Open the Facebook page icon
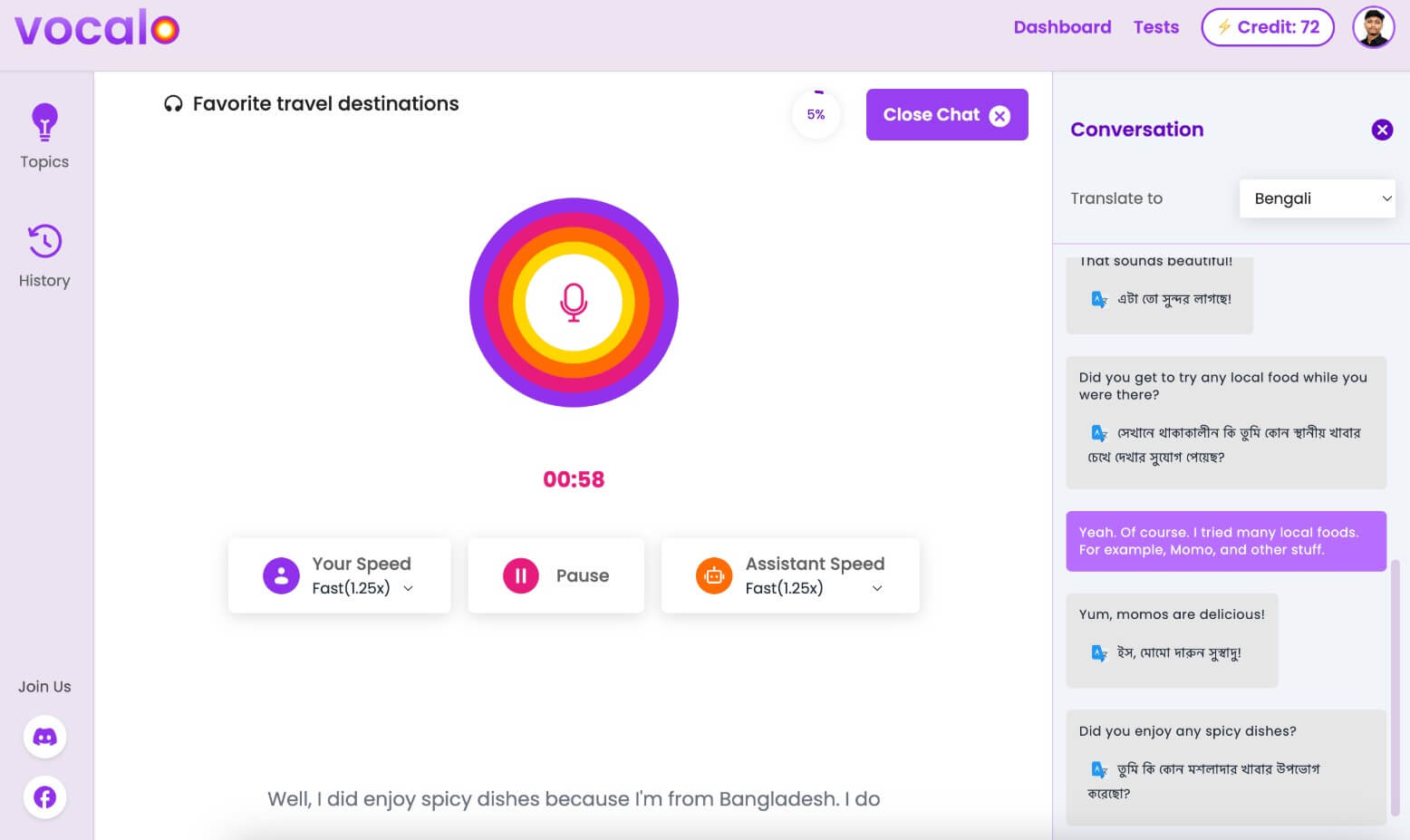The image size is (1410, 840). coord(44,797)
